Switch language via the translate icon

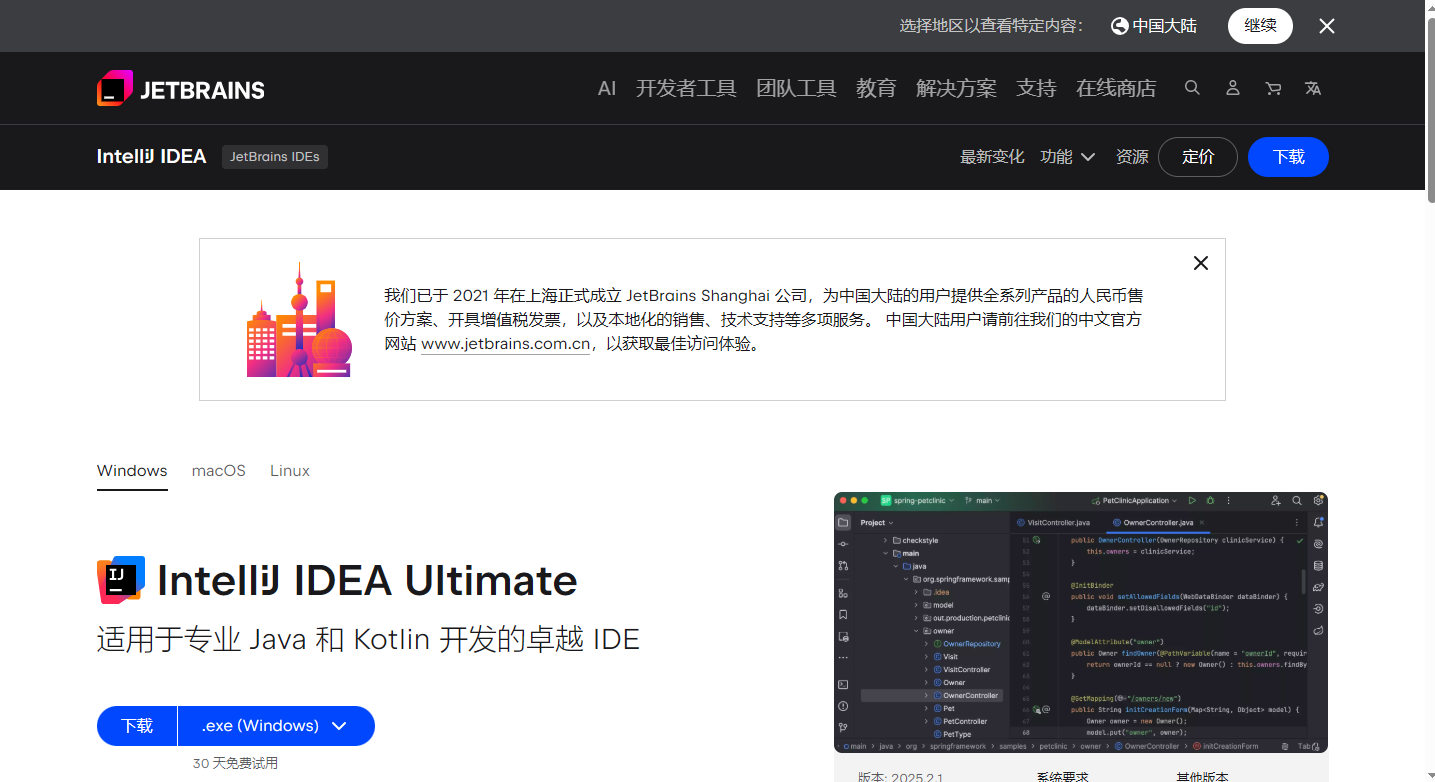click(x=1312, y=88)
